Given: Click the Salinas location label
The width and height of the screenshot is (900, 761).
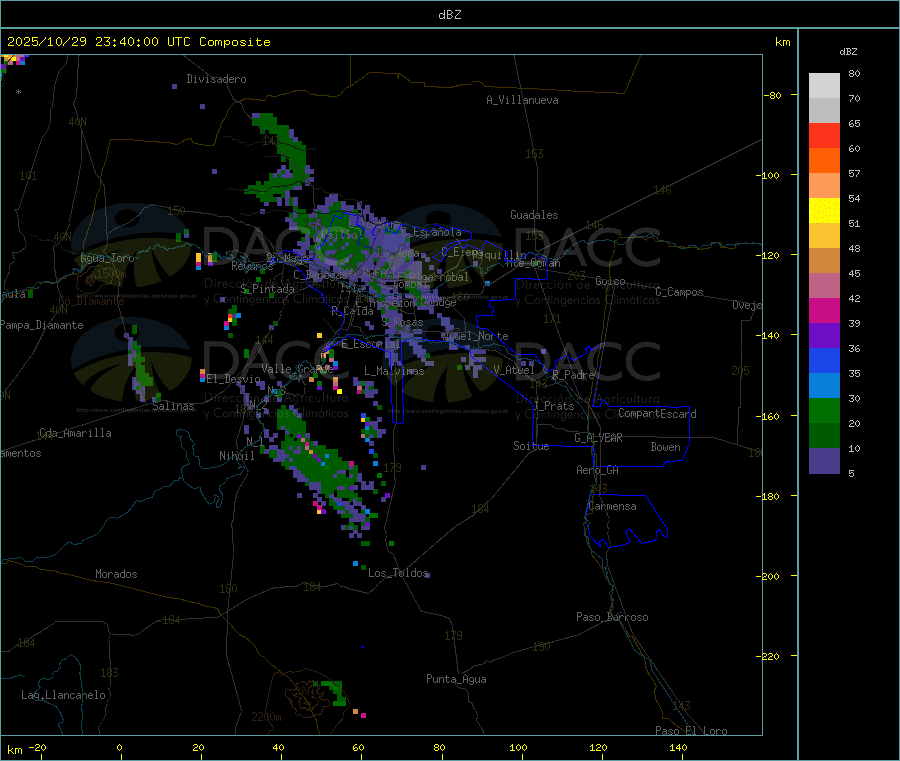Looking at the screenshot, I should (173, 406).
